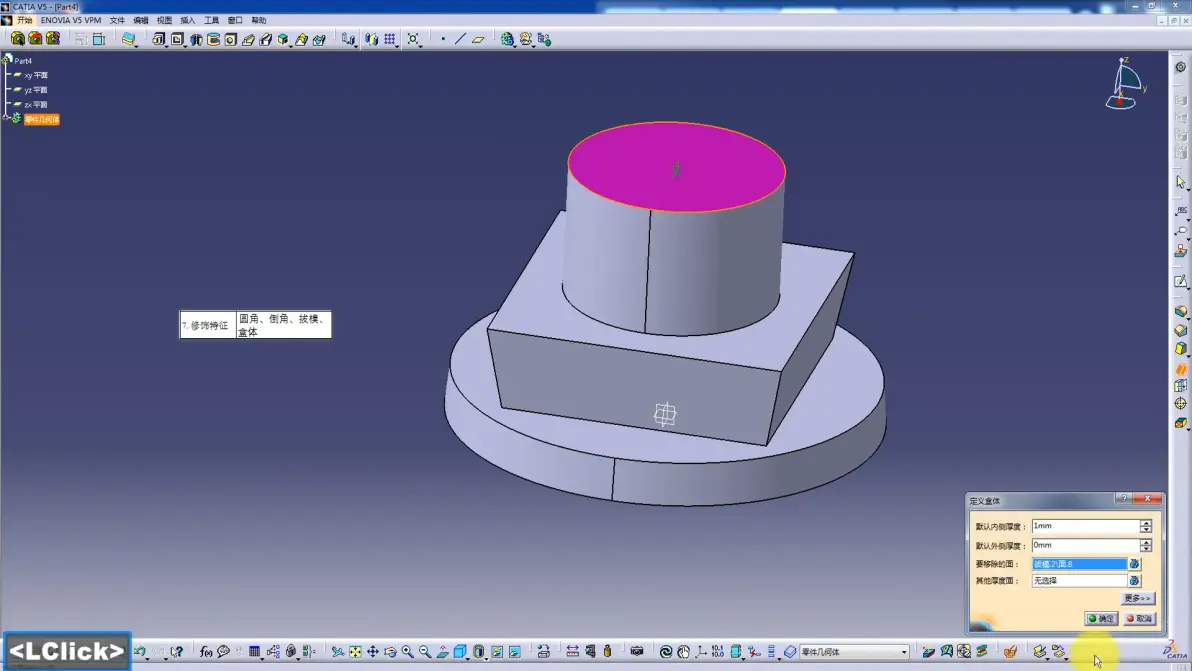Image resolution: width=1192 pixels, height=671 pixels.
Task: Click the Formula f(x) icon
Action: pos(205,651)
